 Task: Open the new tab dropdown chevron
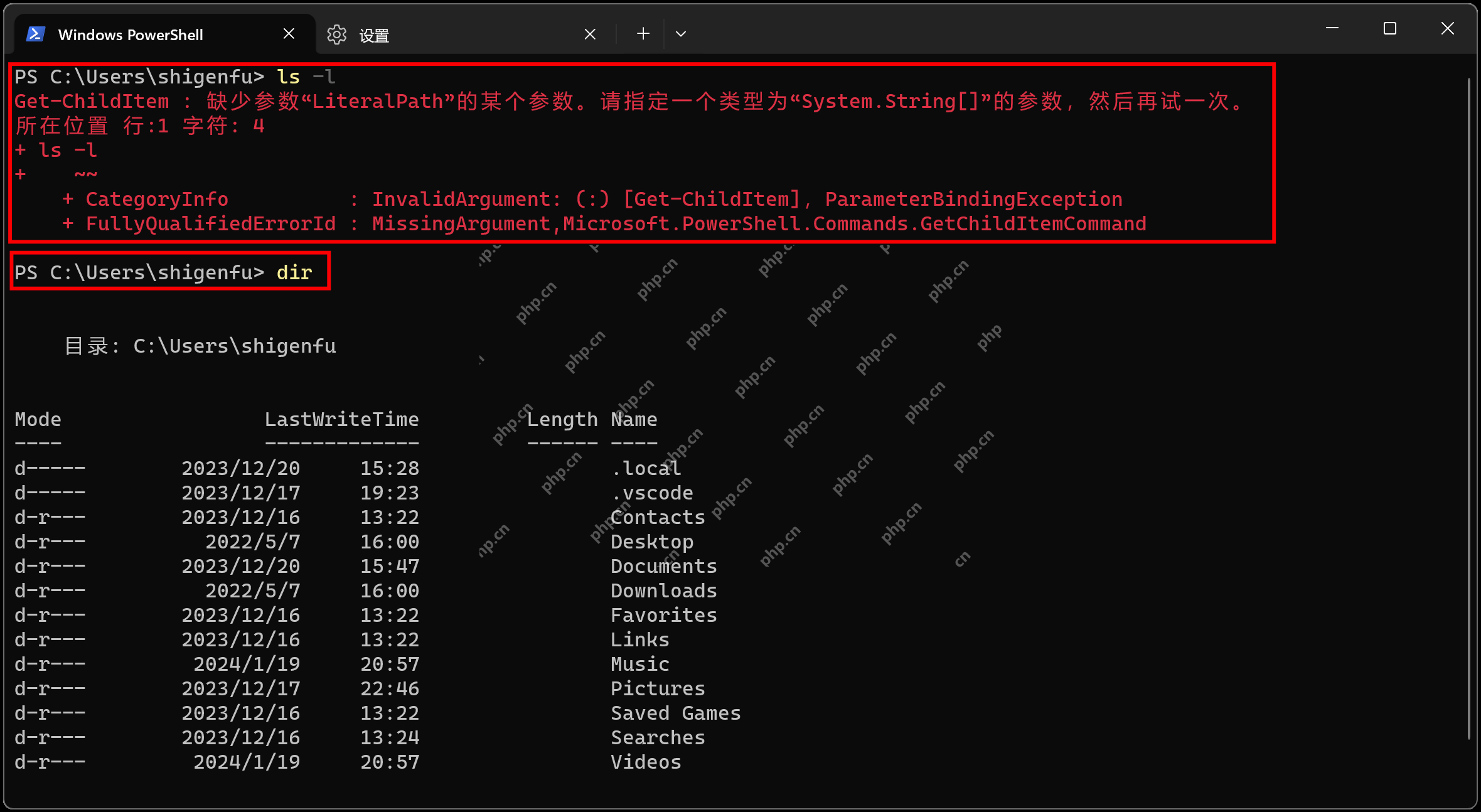tap(680, 35)
